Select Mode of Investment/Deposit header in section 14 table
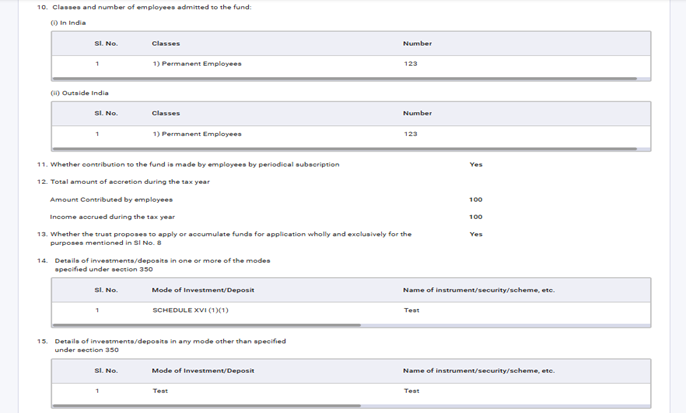686x413 pixels. pos(203,290)
